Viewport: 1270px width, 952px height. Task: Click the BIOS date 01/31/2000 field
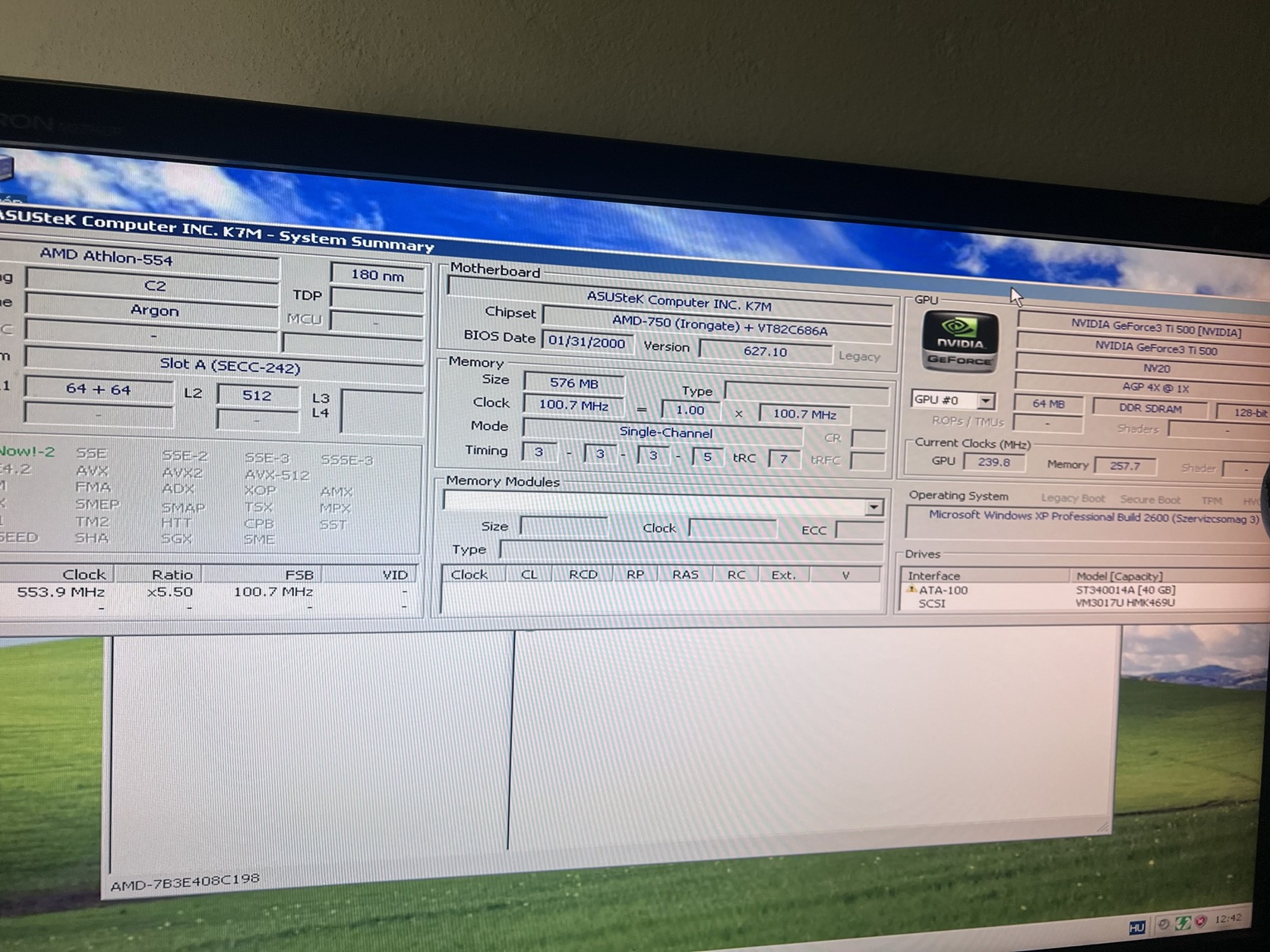586,342
